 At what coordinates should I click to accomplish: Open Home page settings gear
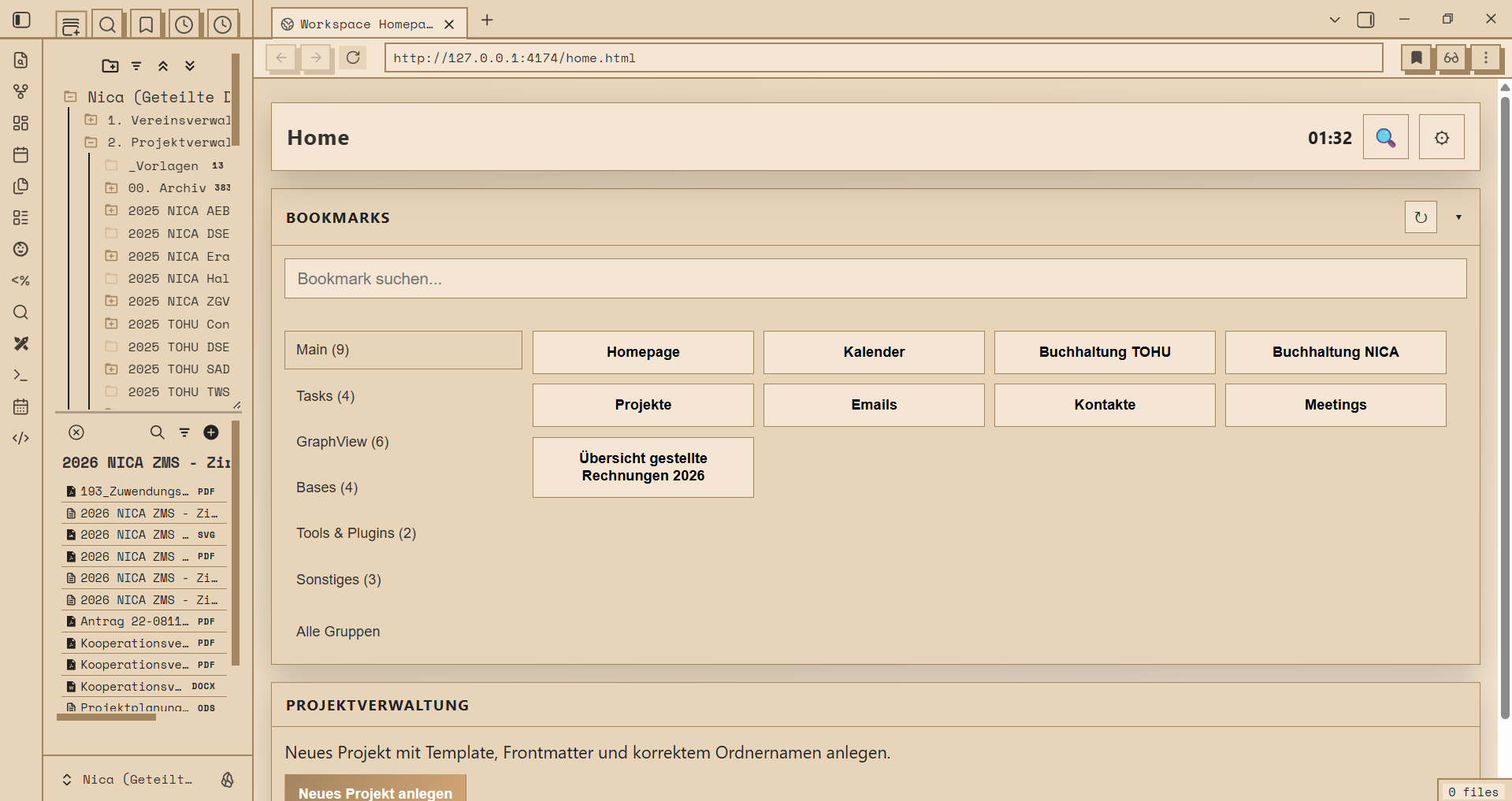click(1441, 138)
